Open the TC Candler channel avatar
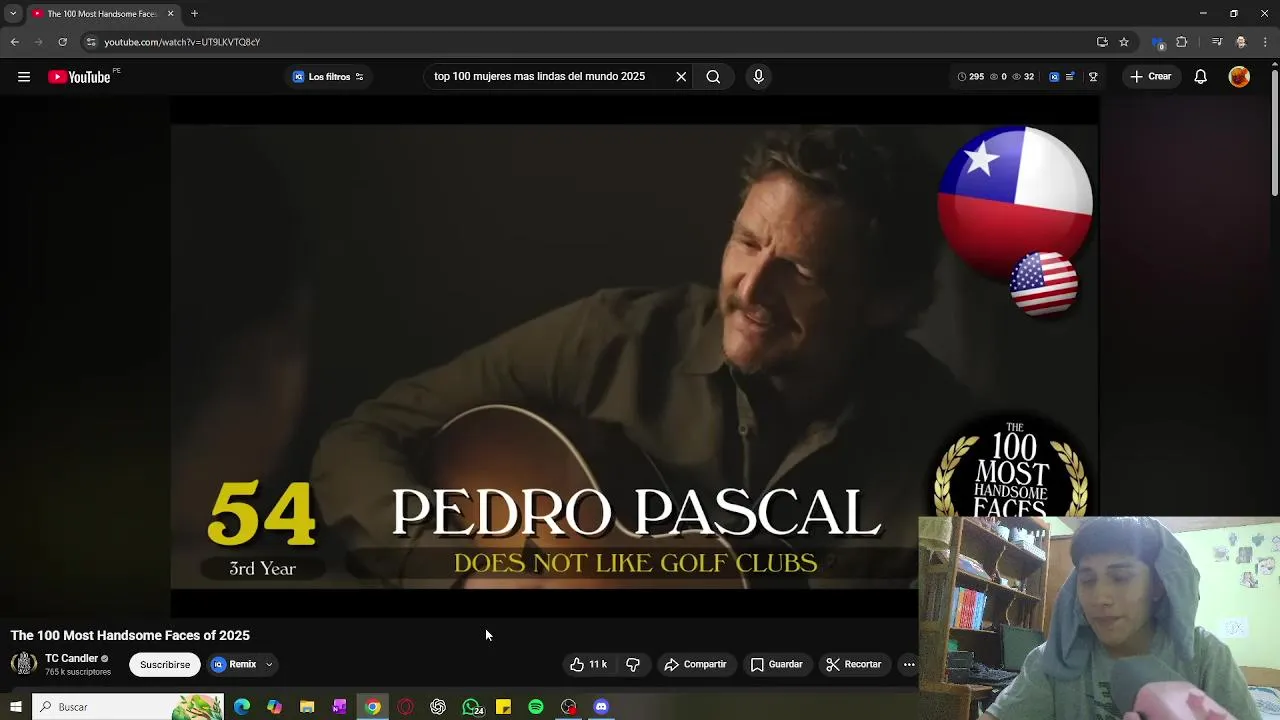1280x720 pixels. 24,664
